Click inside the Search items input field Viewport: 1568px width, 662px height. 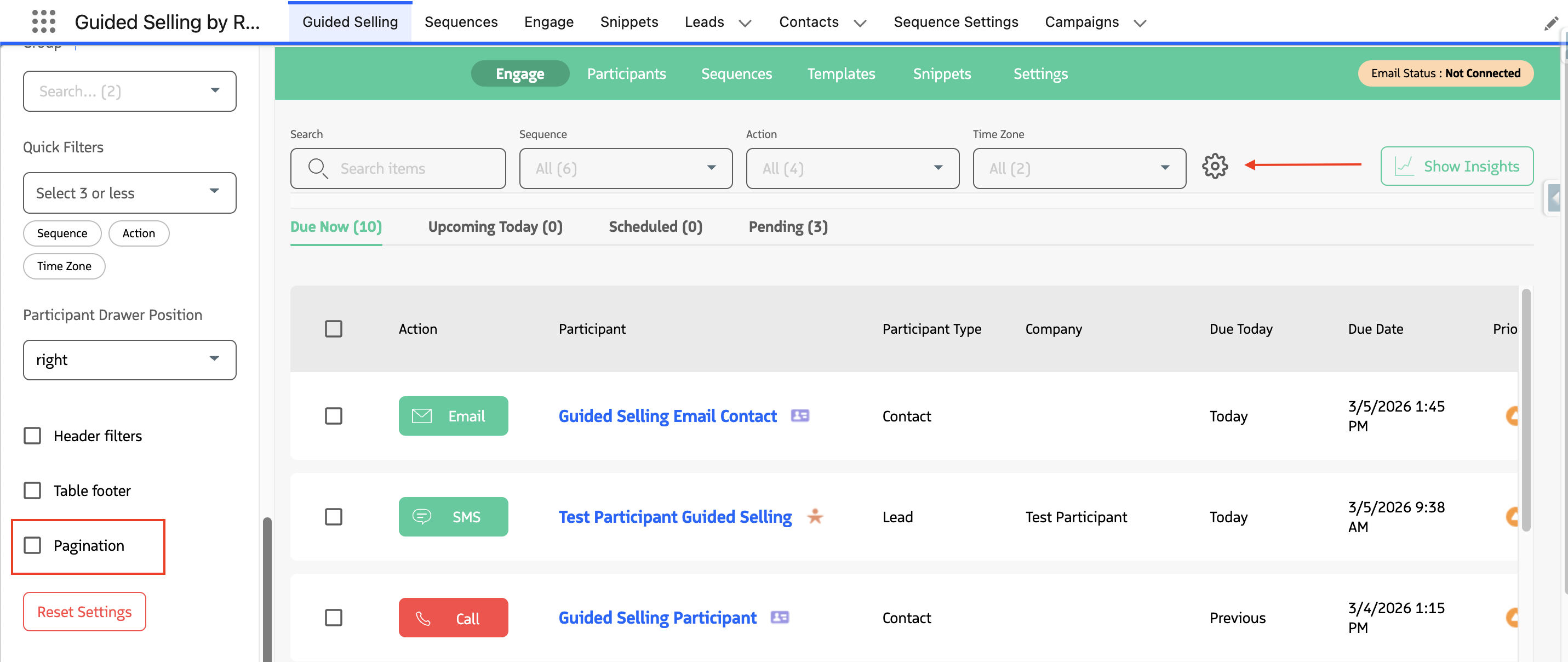pyautogui.click(x=396, y=168)
